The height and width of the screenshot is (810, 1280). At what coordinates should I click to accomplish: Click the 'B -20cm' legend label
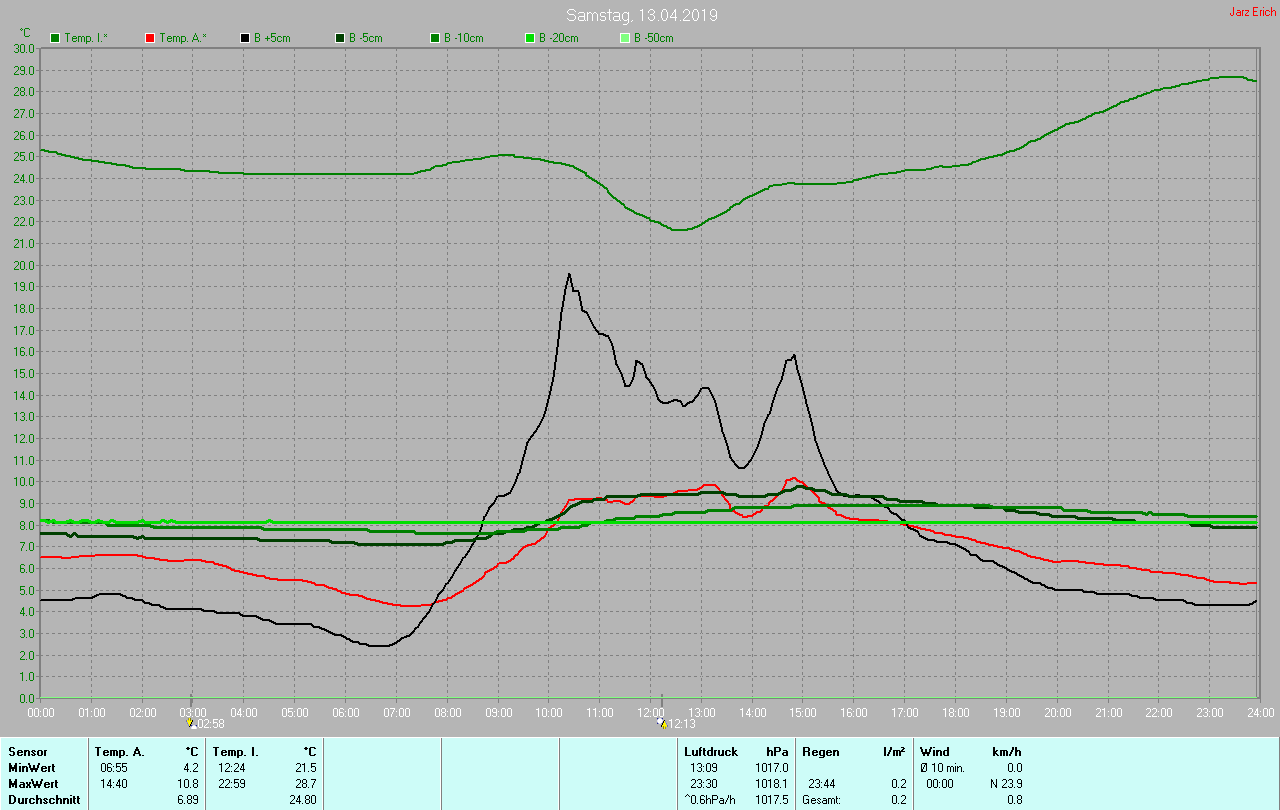pos(559,38)
